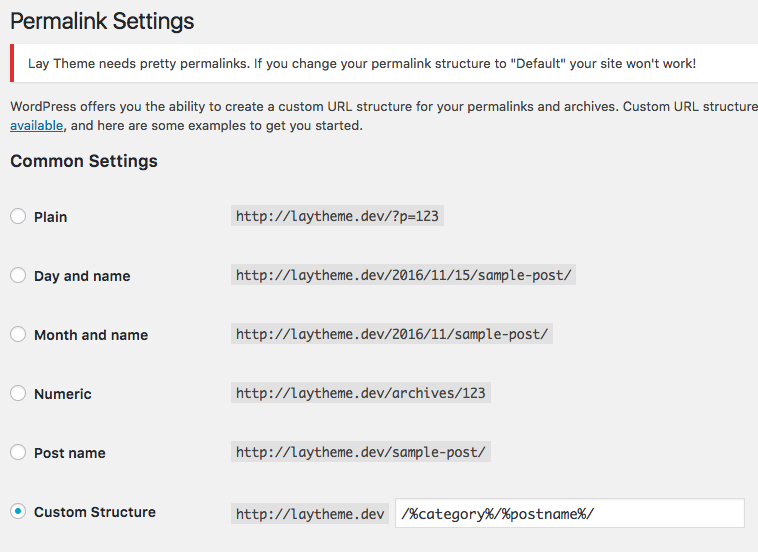
Task: Click the "Custom Structure" label
Action: point(94,512)
